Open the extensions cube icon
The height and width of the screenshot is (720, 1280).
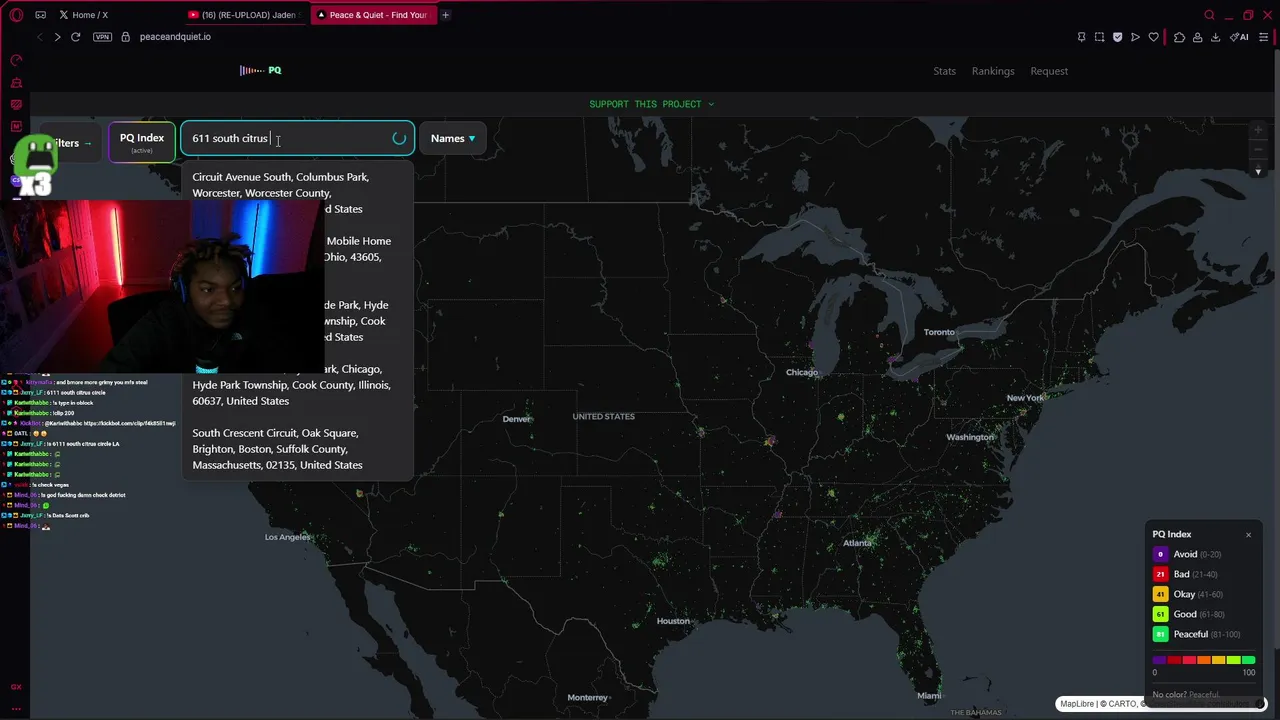(1179, 37)
